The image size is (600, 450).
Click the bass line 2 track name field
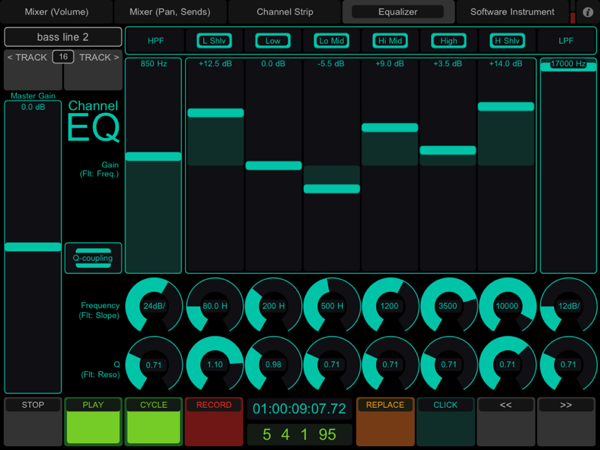click(x=63, y=37)
